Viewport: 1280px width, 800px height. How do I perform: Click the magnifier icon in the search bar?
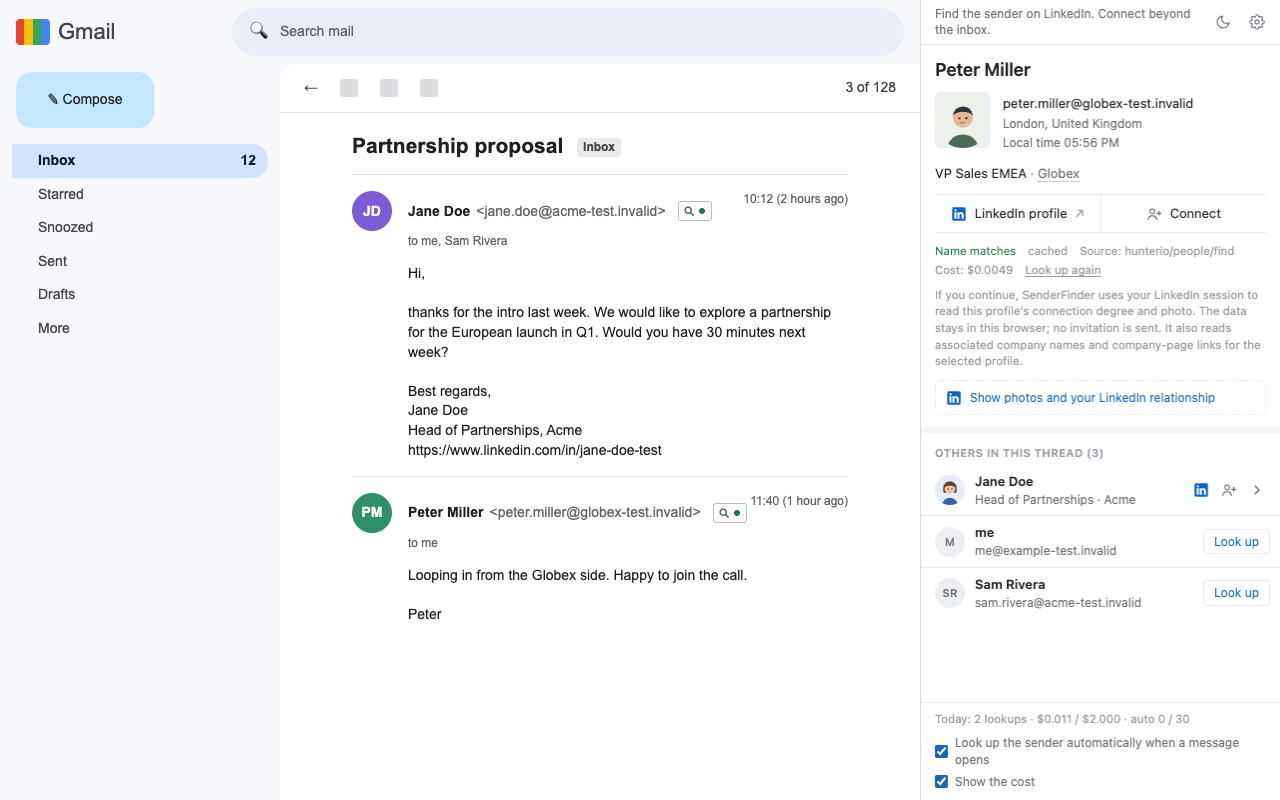click(259, 31)
